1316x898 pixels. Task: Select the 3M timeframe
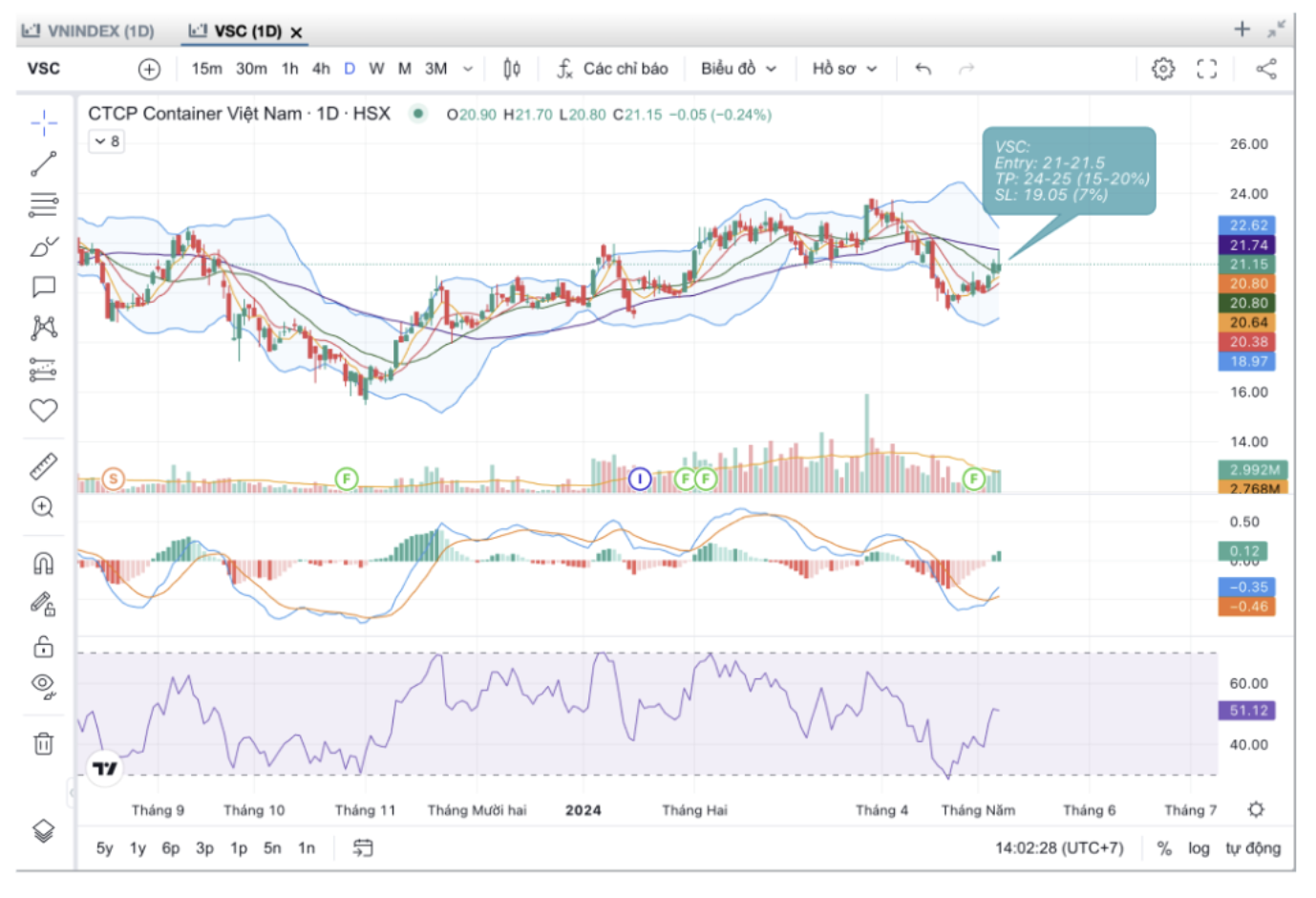[x=435, y=69]
